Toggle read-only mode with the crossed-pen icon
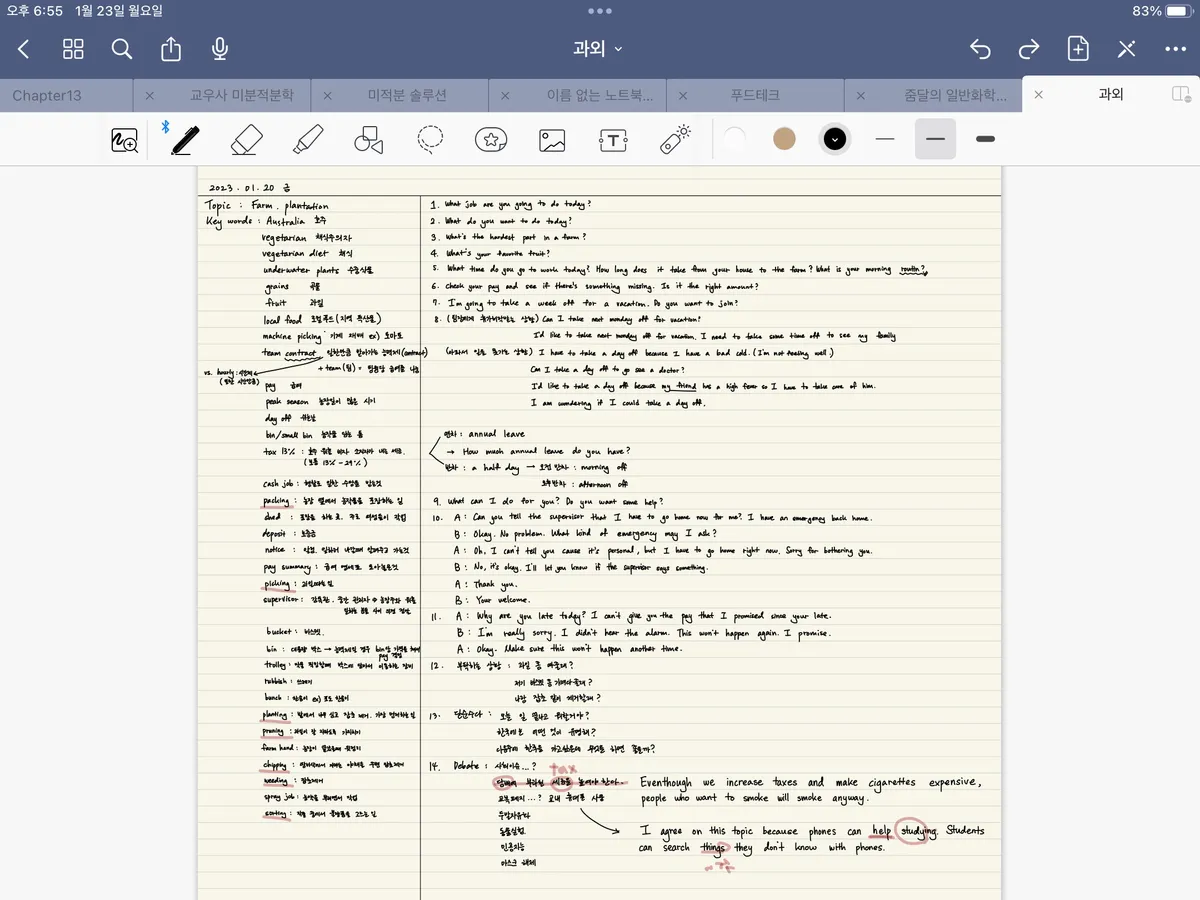Viewport: 1200px width, 900px height. click(1127, 49)
